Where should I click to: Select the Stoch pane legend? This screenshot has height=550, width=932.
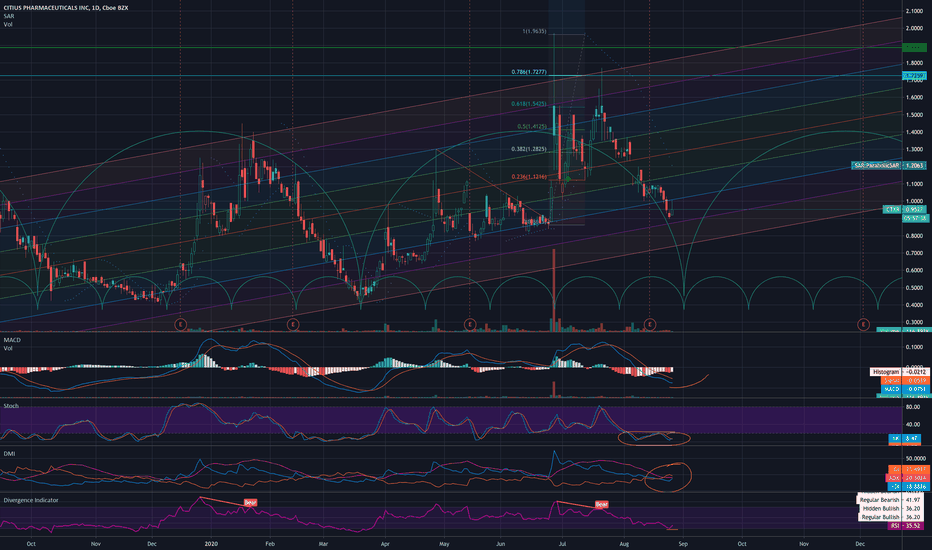[x=11, y=406]
